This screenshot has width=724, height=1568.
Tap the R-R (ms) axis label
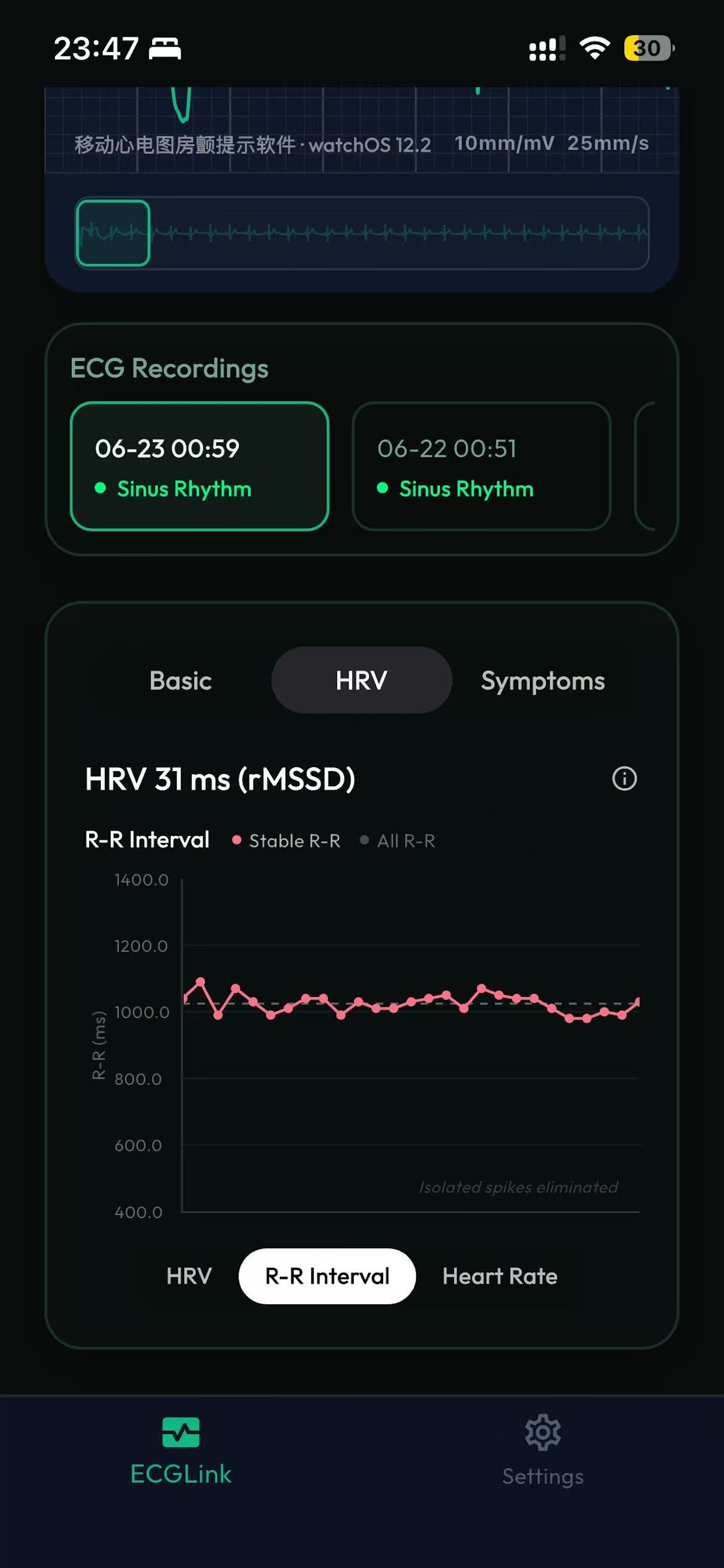(x=99, y=1045)
